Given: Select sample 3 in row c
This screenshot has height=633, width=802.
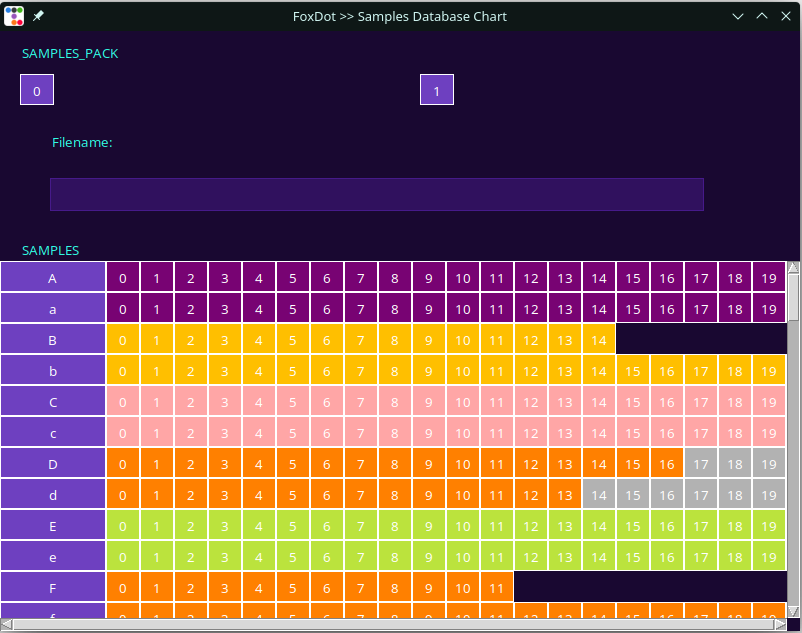Looking at the screenshot, I should (225, 433).
